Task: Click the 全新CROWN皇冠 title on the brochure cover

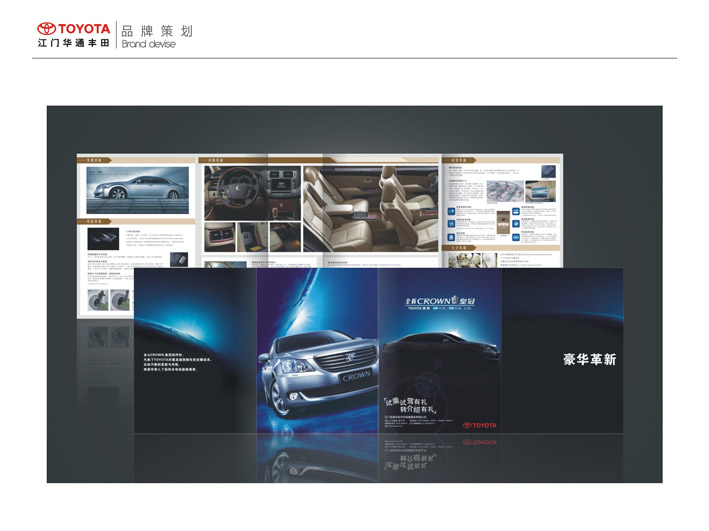Action: point(440,301)
